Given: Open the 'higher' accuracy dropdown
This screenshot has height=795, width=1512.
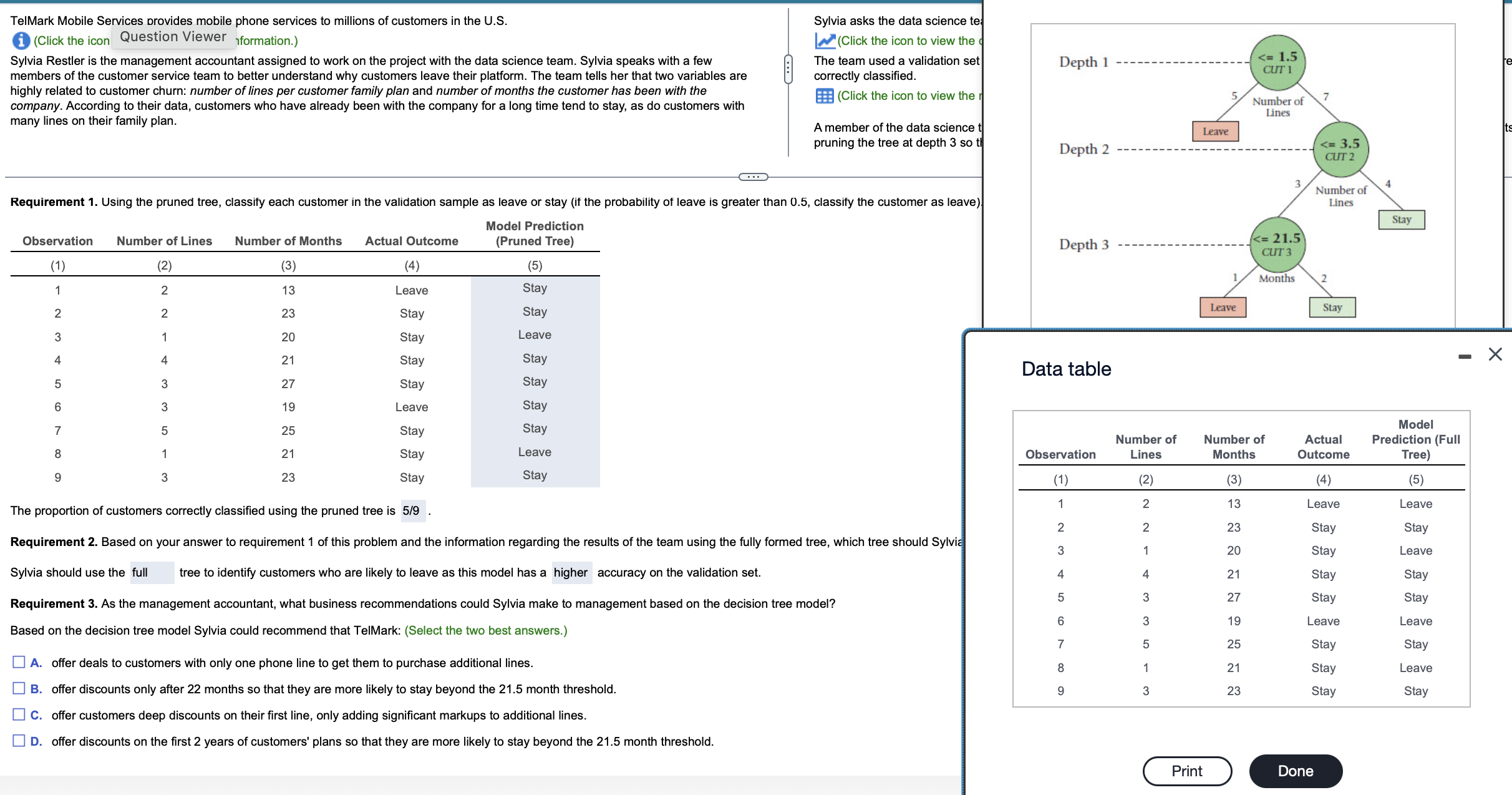Looking at the screenshot, I should click(x=571, y=572).
